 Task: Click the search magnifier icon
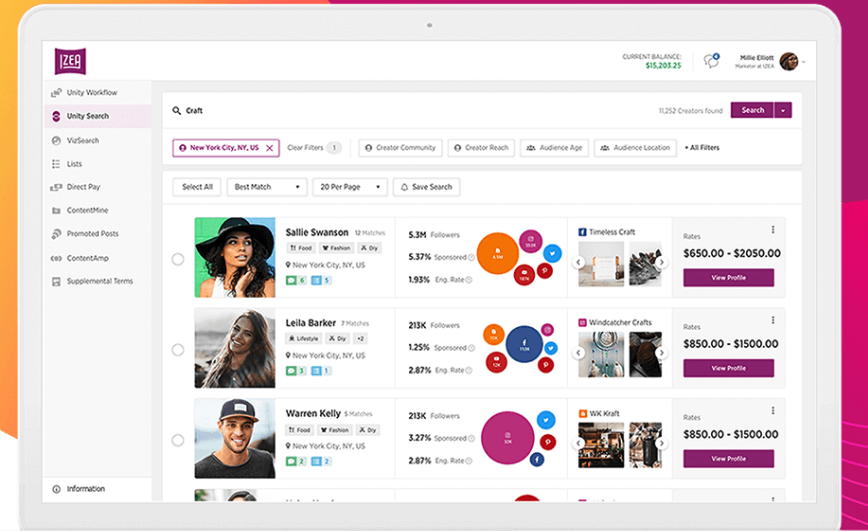[x=177, y=111]
